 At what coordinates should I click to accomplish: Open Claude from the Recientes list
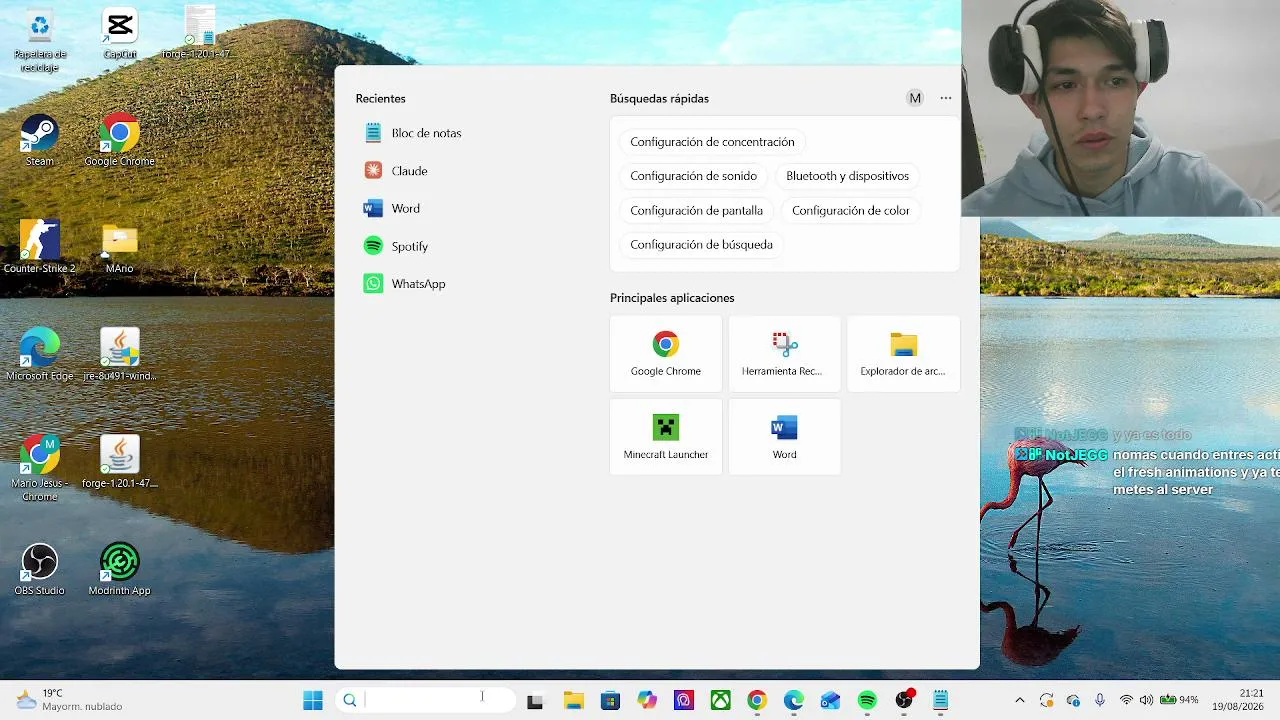[x=396, y=171]
